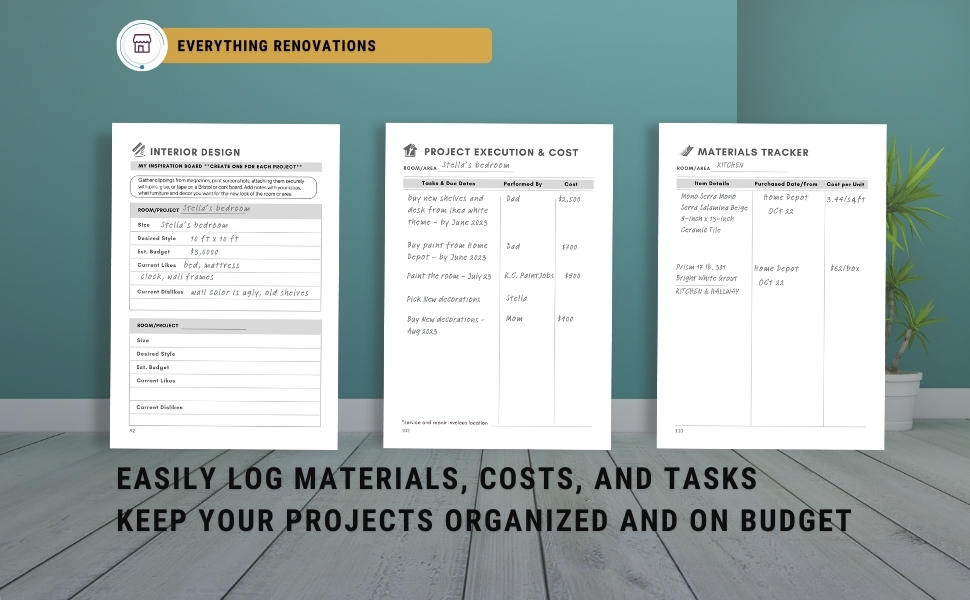Click the $700 cost entry
This screenshot has width=970, height=600.
(569, 247)
